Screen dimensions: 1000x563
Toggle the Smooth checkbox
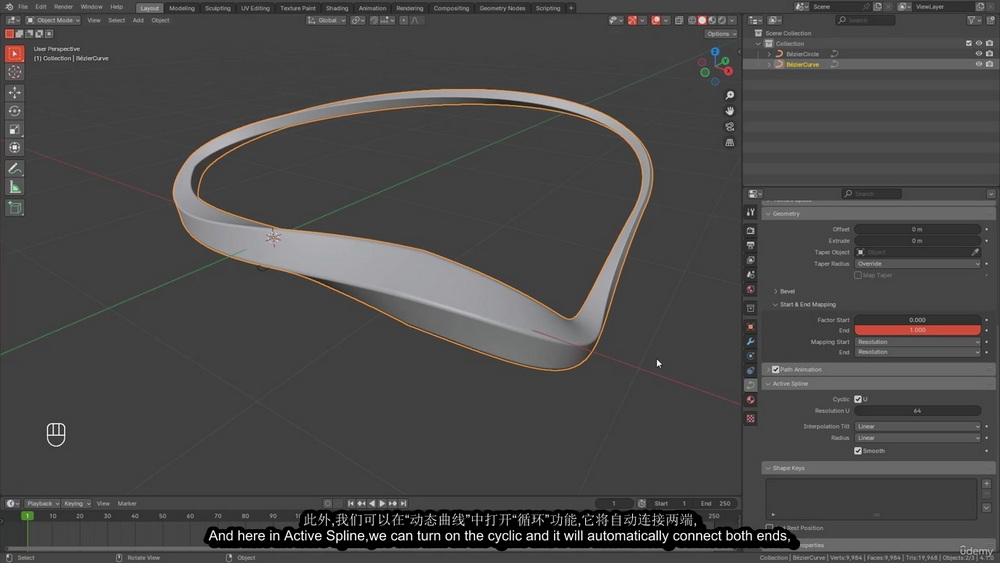(x=858, y=451)
